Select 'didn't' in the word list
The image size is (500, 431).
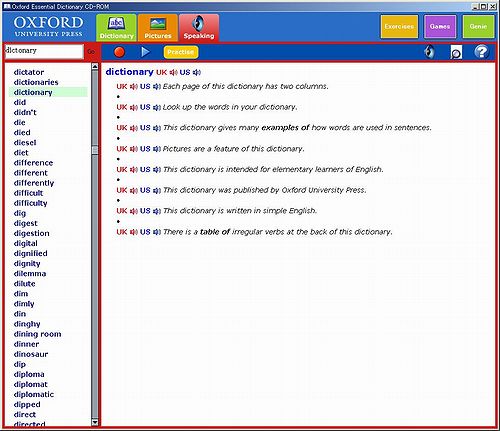point(25,112)
